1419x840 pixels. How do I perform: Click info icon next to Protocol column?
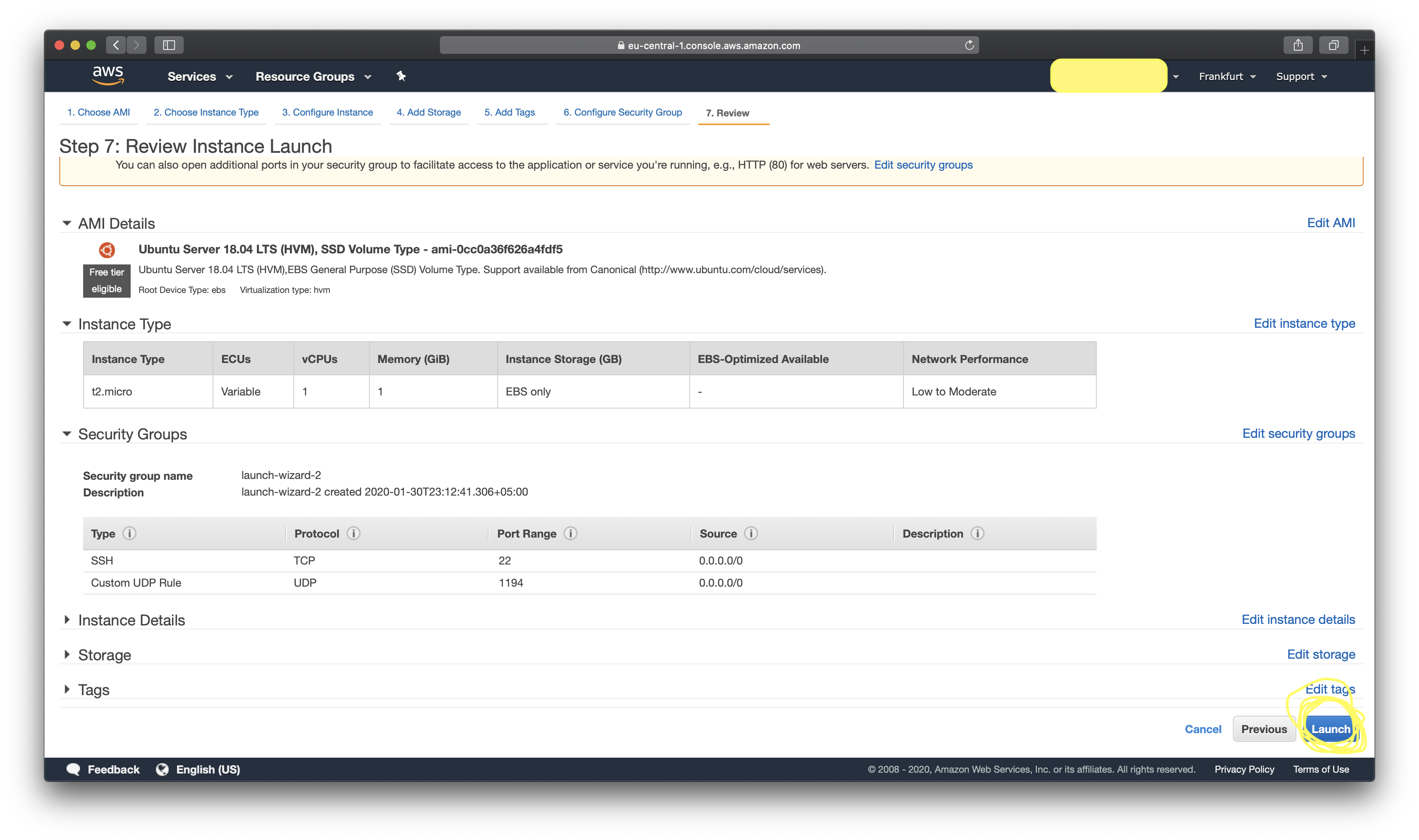coord(354,533)
